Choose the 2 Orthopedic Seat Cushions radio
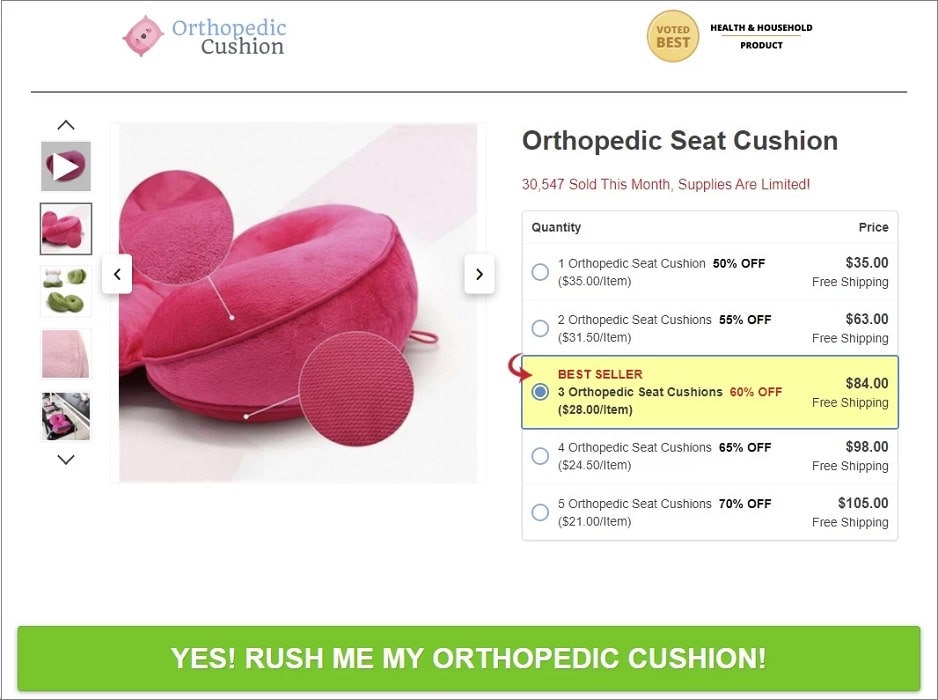 540,328
